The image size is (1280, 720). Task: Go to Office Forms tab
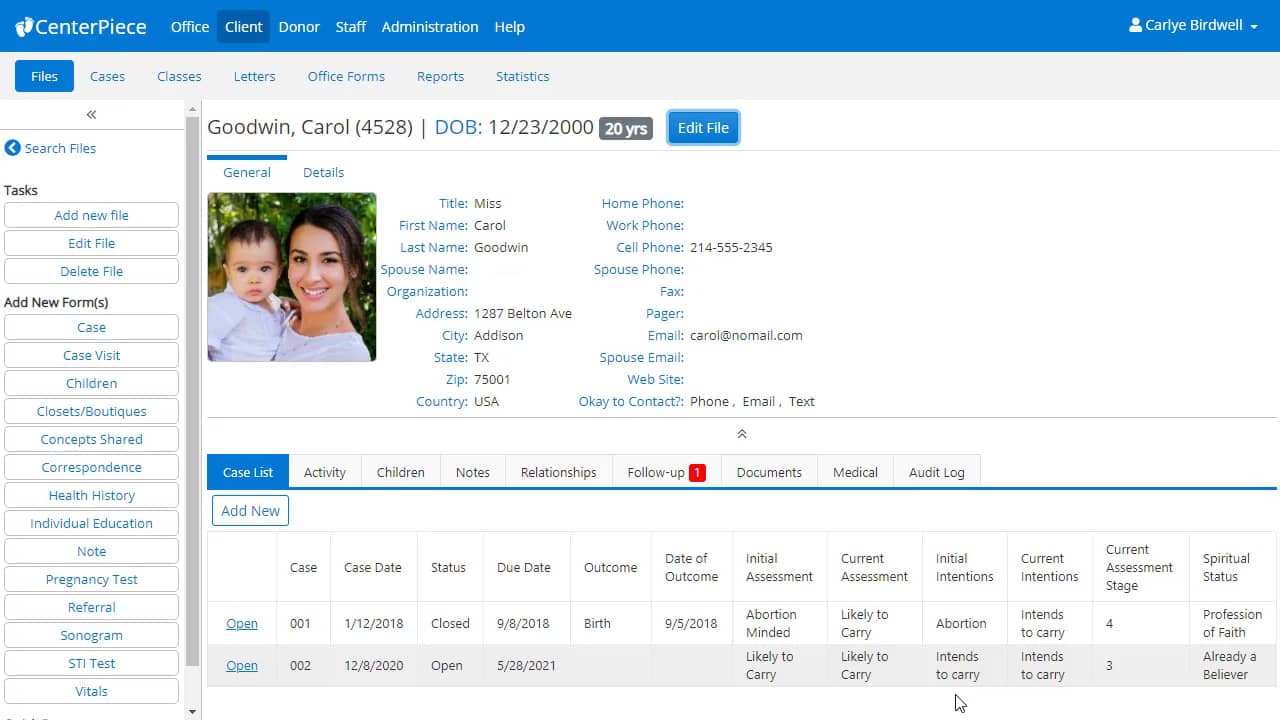click(346, 76)
